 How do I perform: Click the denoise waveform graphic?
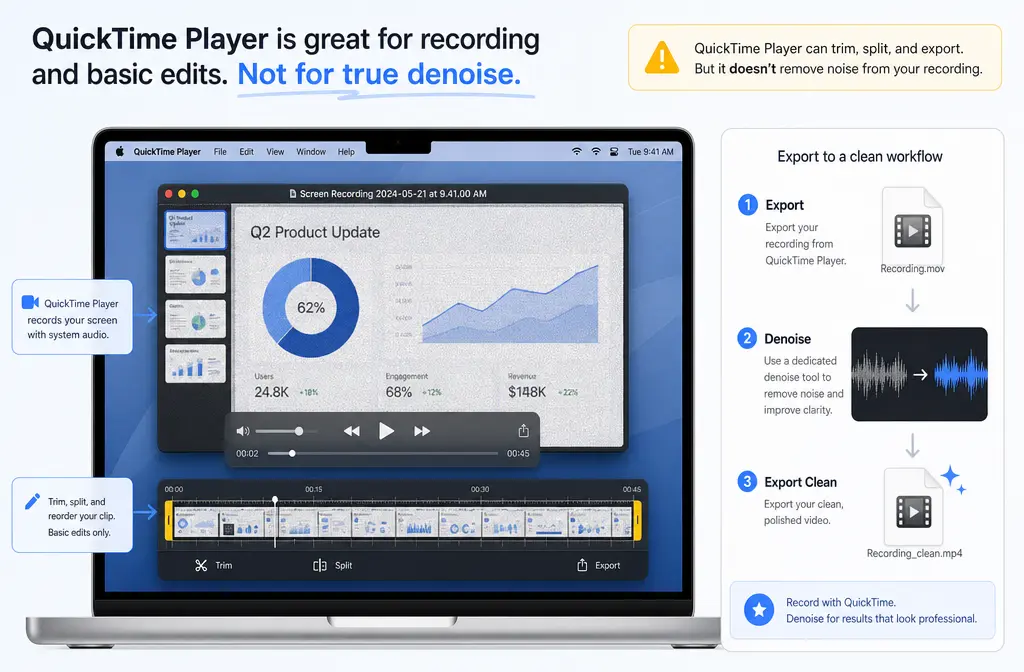pyautogui.click(x=920, y=374)
